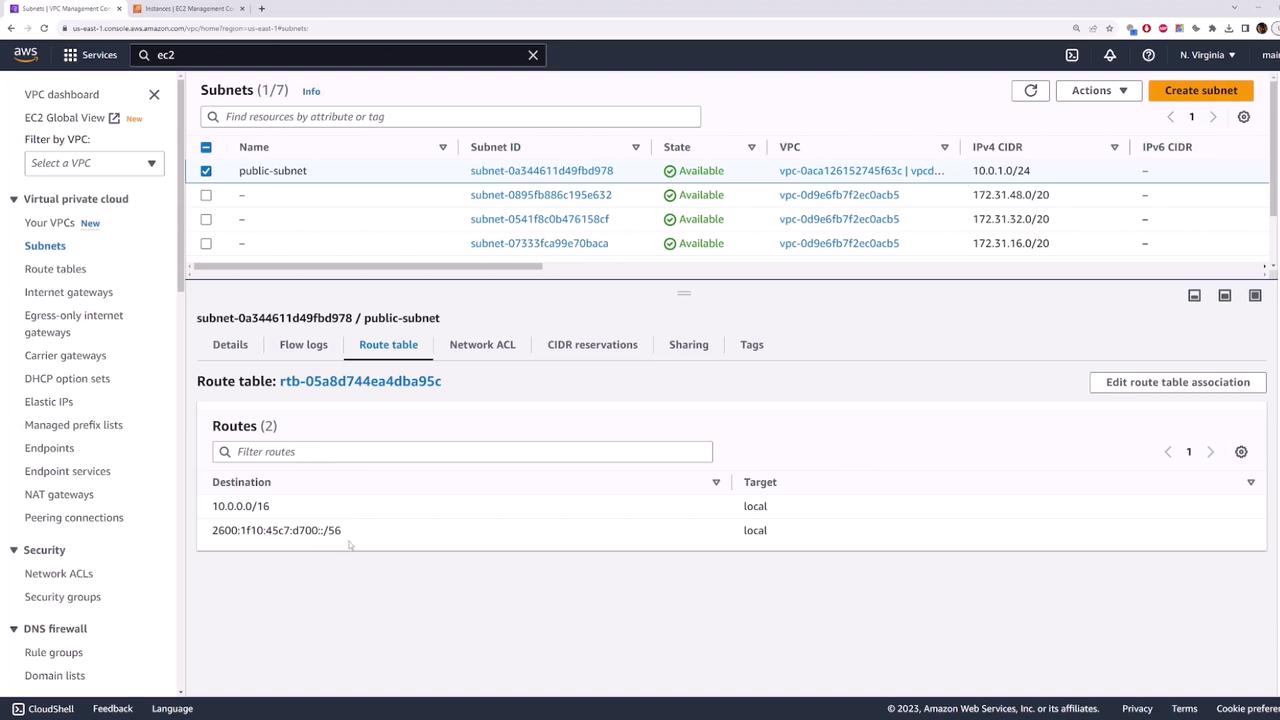The height and width of the screenshot is (720, 1280).
Task: Clear the ec2 search text
Action: [x=533, y=55]
